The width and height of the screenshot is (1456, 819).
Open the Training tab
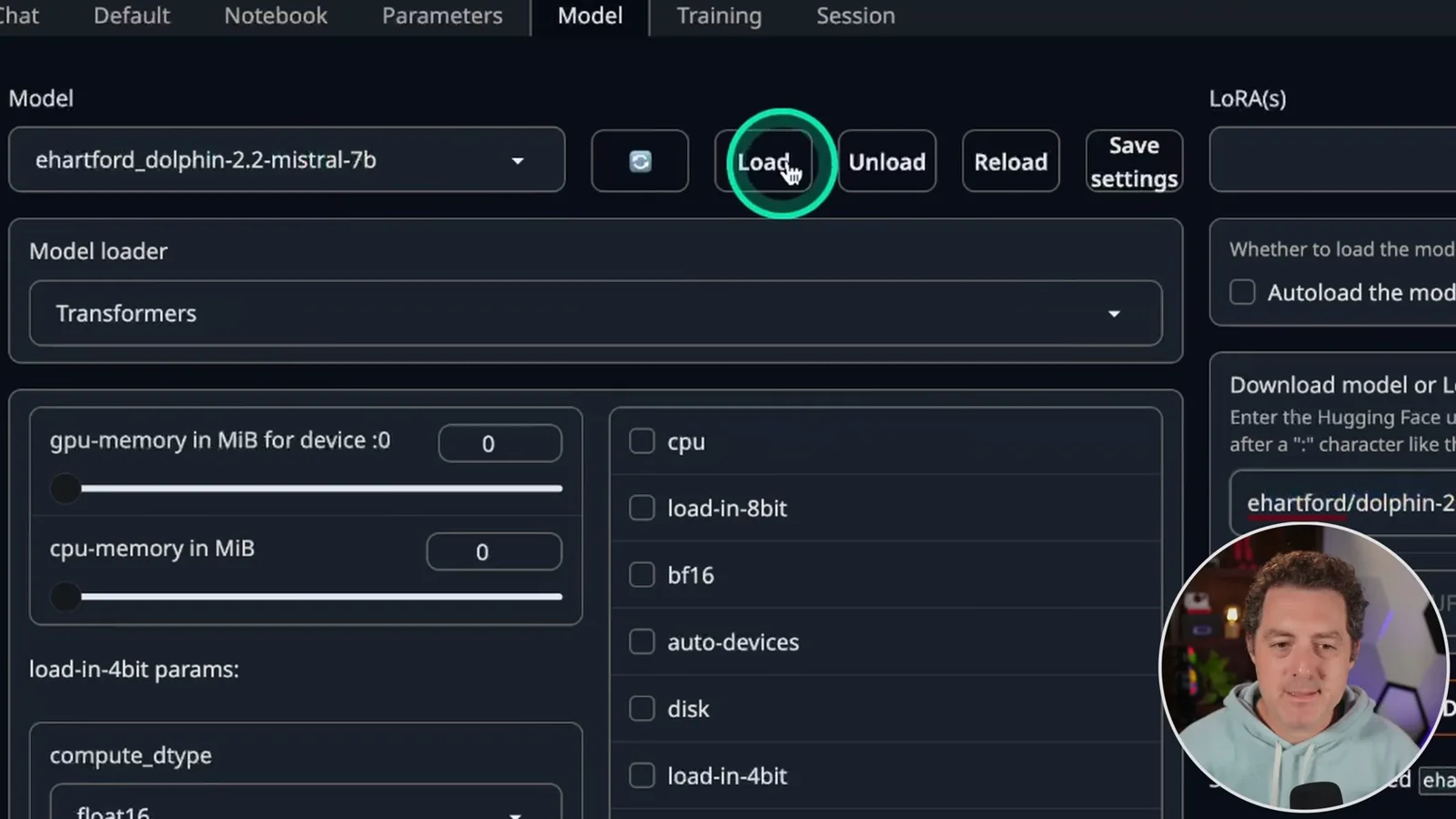[719, 15]
